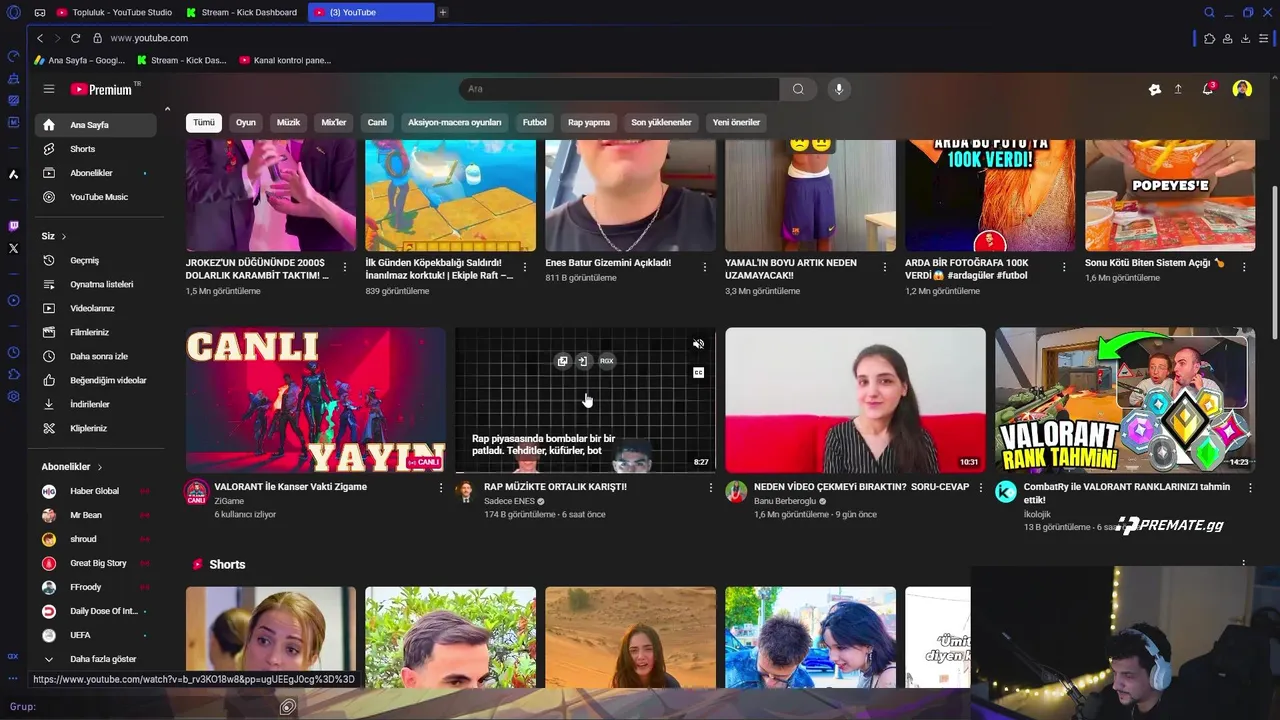This screenshot has width=1280, height=720.
Task: Open options menu for Enes Batur Gizemini Açıkladı
Action: pos(704,267)
